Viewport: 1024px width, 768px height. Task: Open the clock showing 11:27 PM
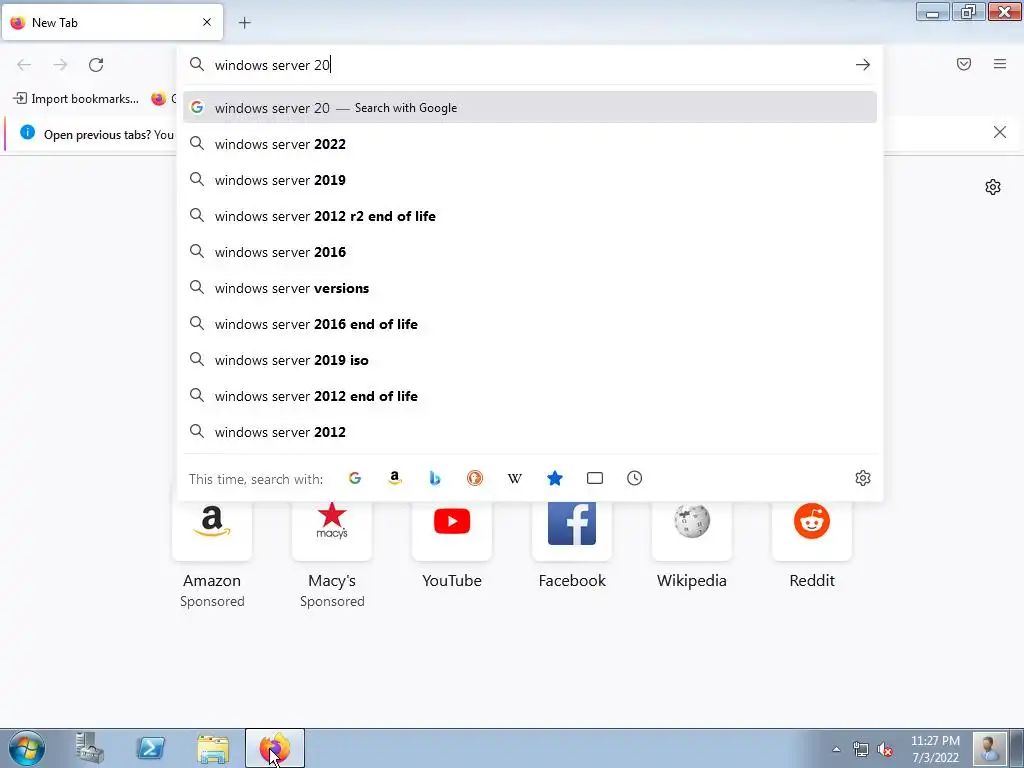tap(935, 749)
